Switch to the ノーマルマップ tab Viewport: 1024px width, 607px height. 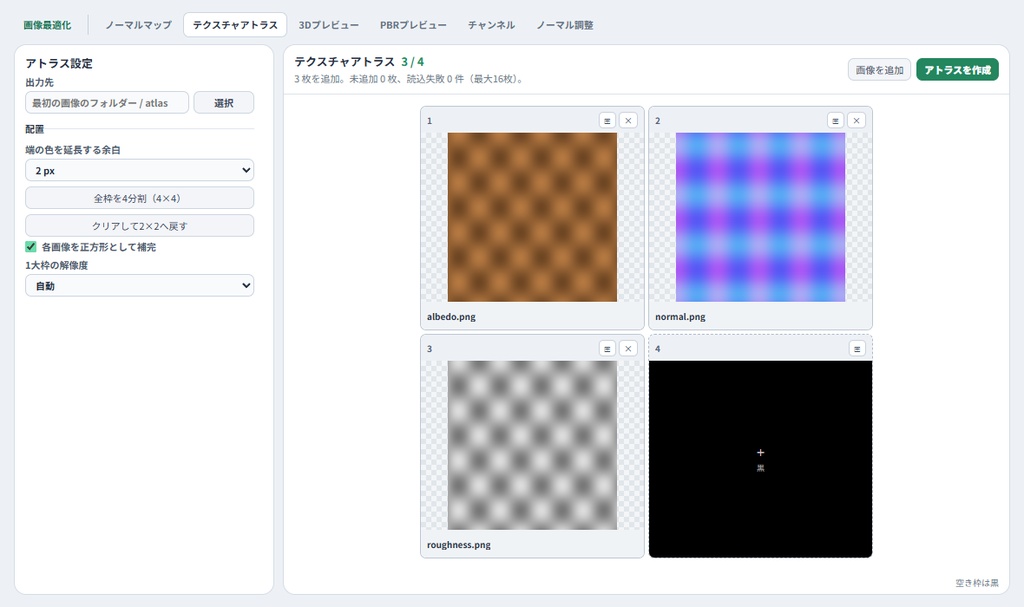click(x=138, y=25)
